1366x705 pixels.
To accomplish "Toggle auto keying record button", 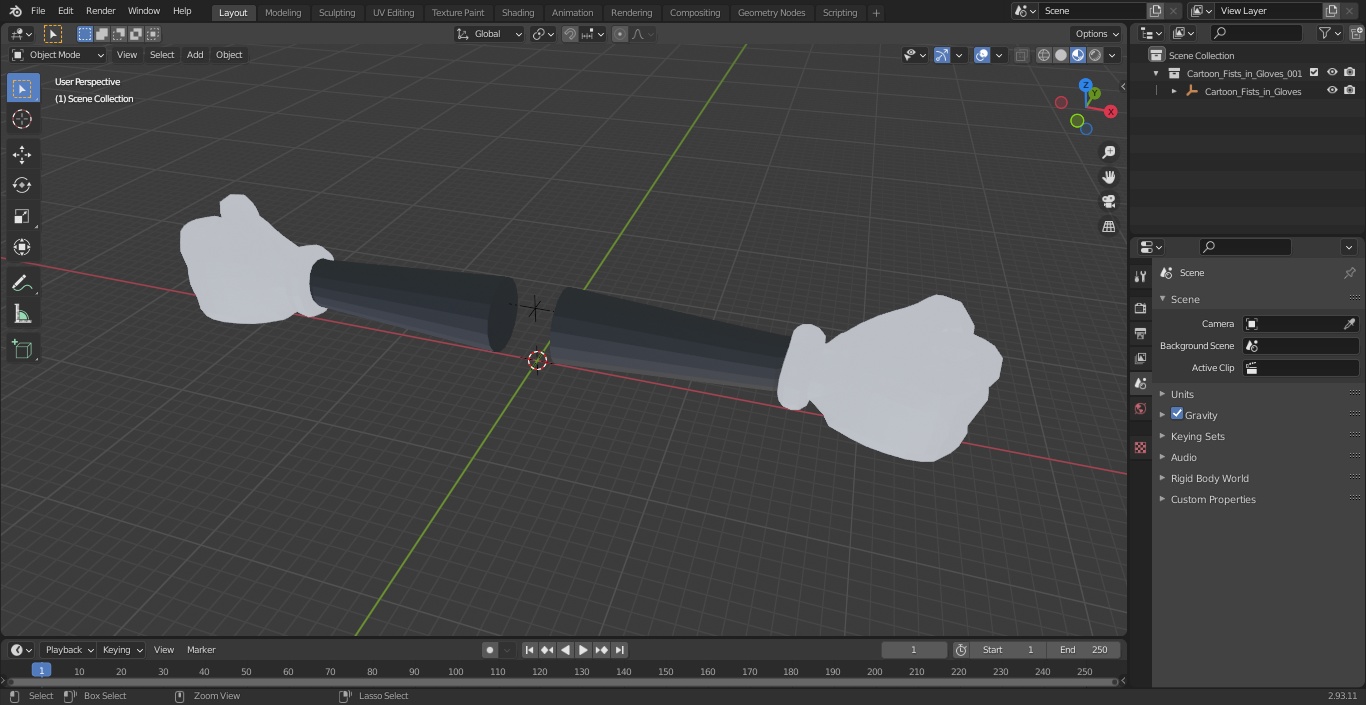I will point(490,650).
